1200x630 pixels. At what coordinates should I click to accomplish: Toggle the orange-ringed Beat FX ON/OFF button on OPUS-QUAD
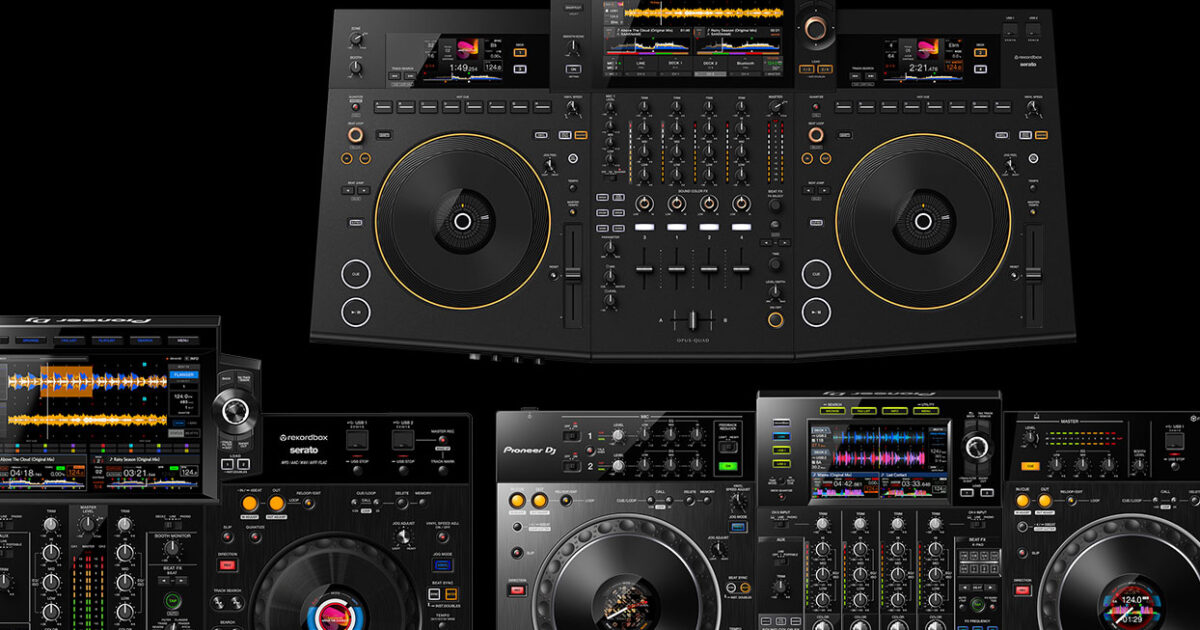click(775, 320)
